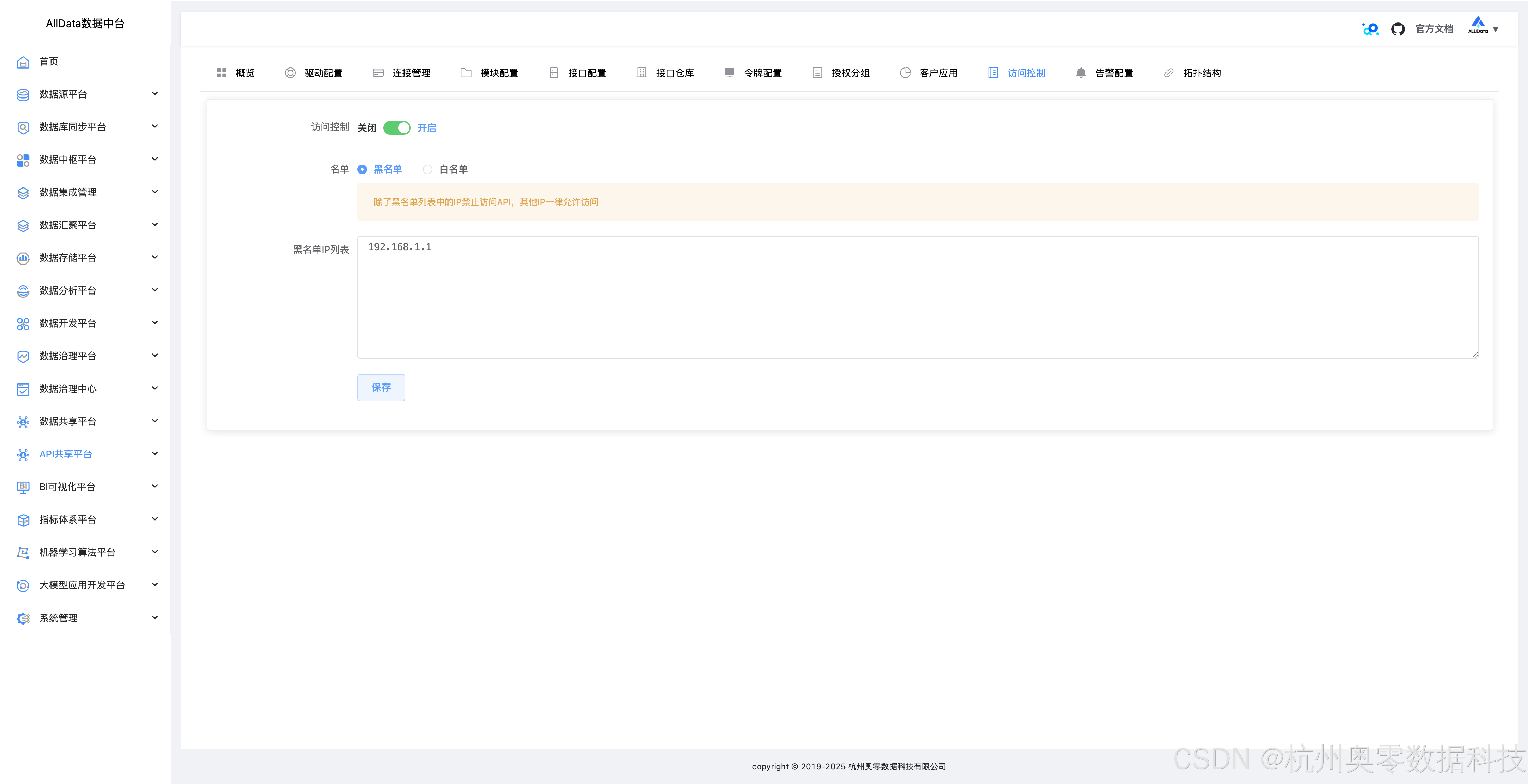Click the 客户应用 pie chart icon
This screenshot has width=1528, height=784.
(905, 73)
